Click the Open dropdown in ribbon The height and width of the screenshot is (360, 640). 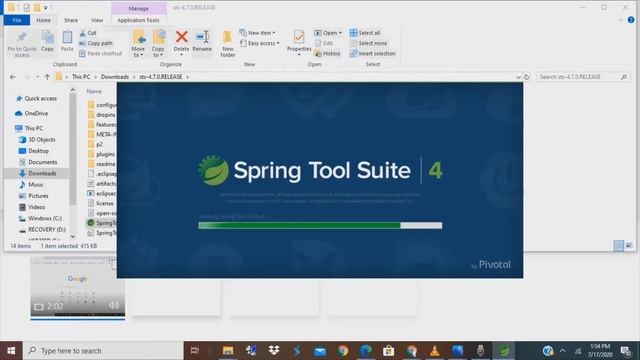(328, 33)
